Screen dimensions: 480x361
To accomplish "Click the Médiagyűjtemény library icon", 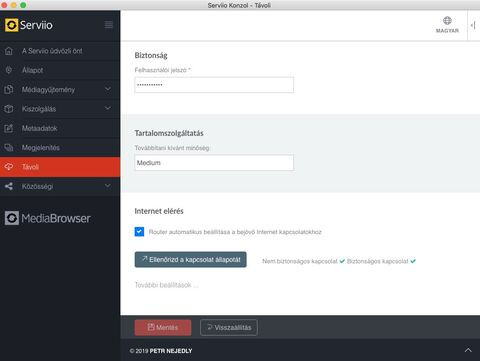I will pos(9,89).
